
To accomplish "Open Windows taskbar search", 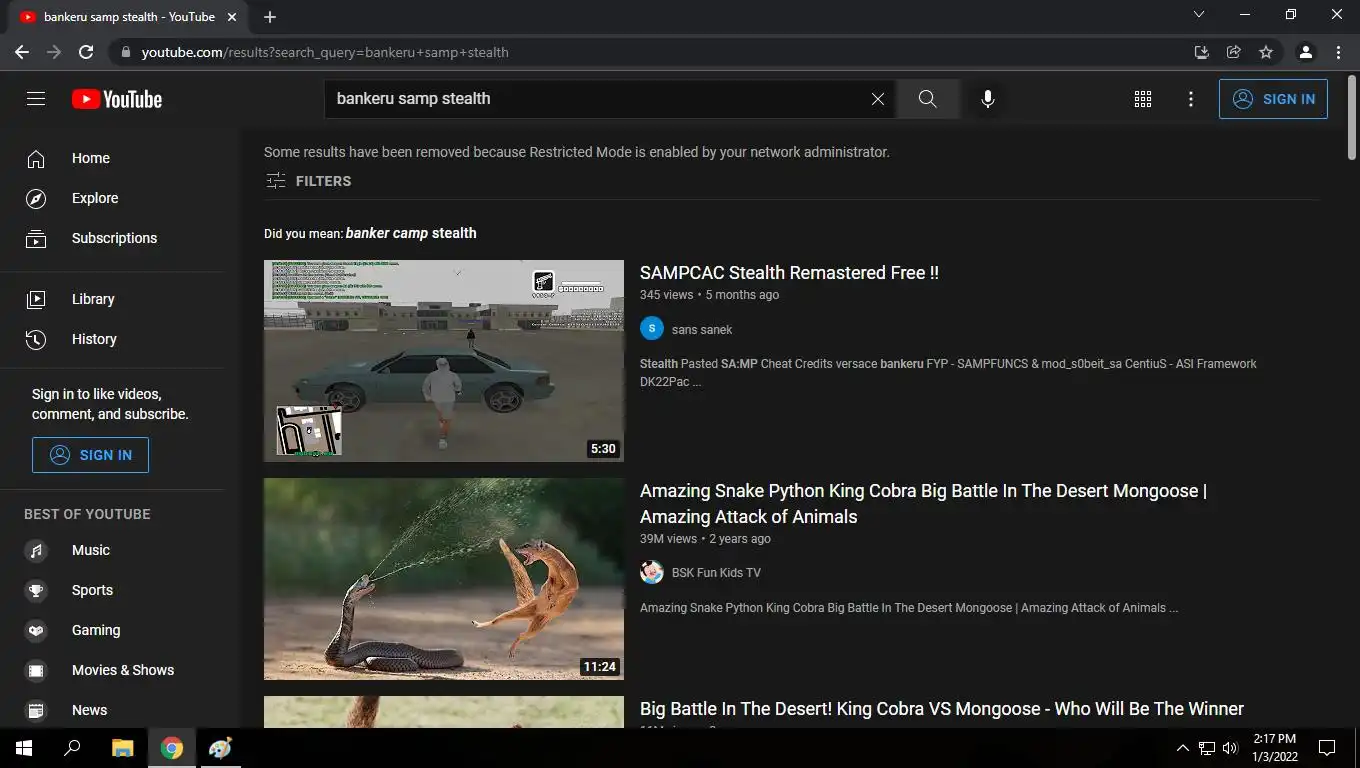I will [x=72, y=748].
